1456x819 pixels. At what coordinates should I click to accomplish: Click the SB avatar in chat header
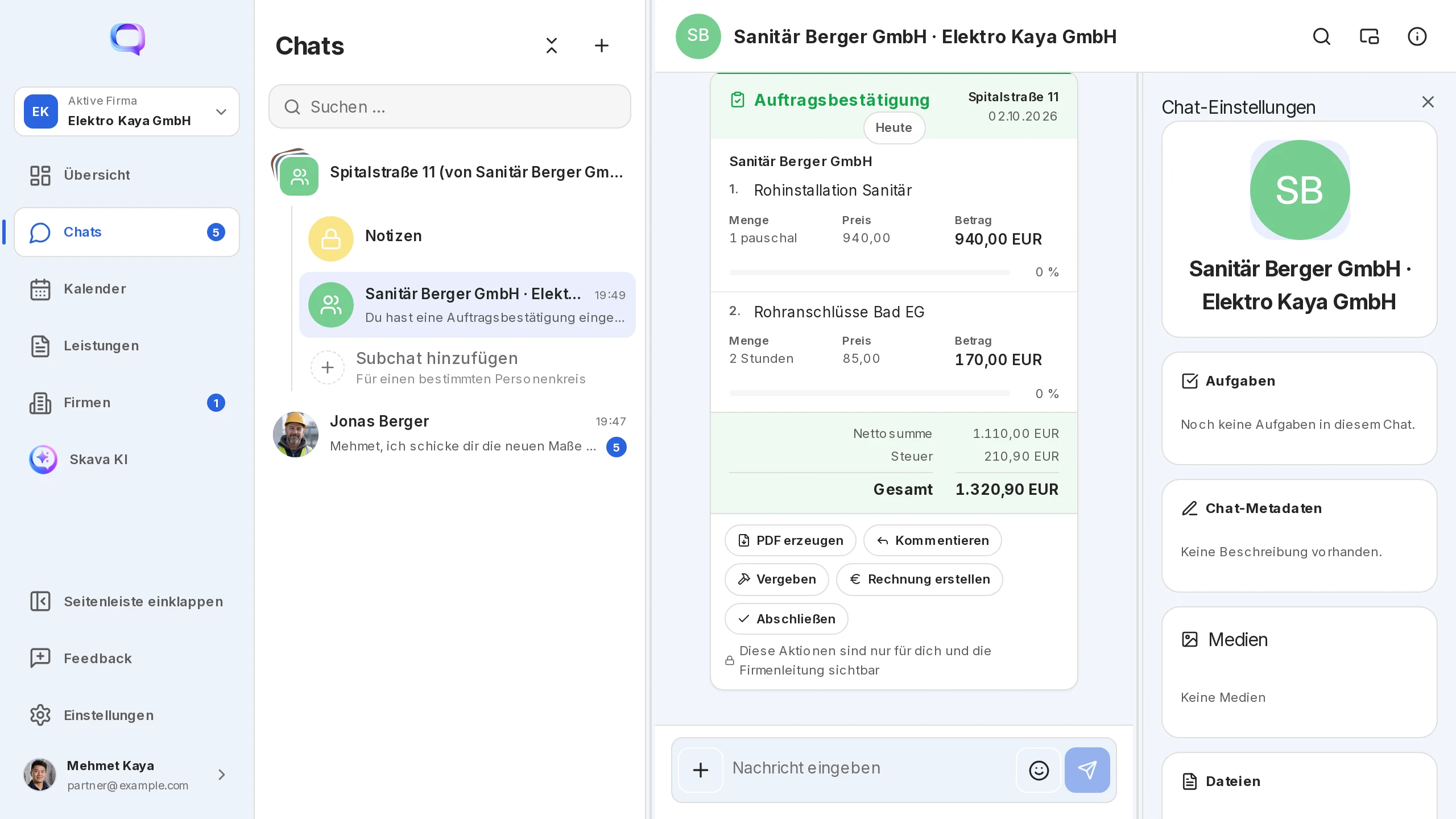coord(698,36)
